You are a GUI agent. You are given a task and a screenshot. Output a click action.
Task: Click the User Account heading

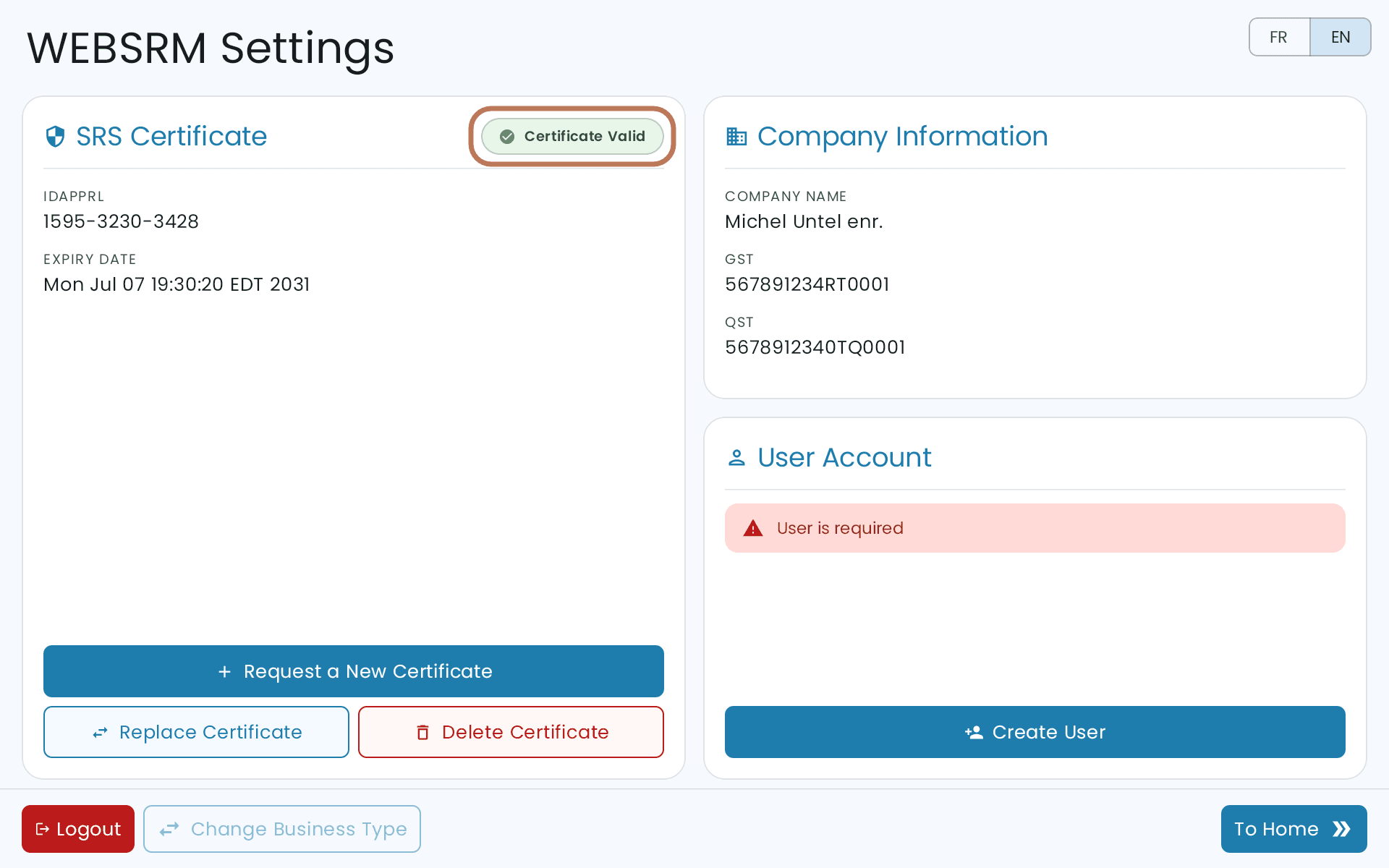[844, 458]
